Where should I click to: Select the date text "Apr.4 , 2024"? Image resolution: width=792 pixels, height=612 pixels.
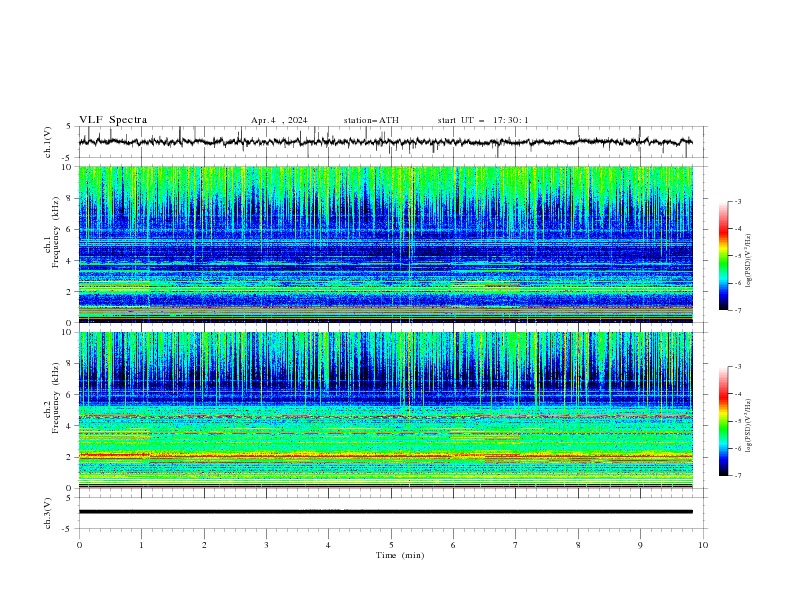(279, 120)
